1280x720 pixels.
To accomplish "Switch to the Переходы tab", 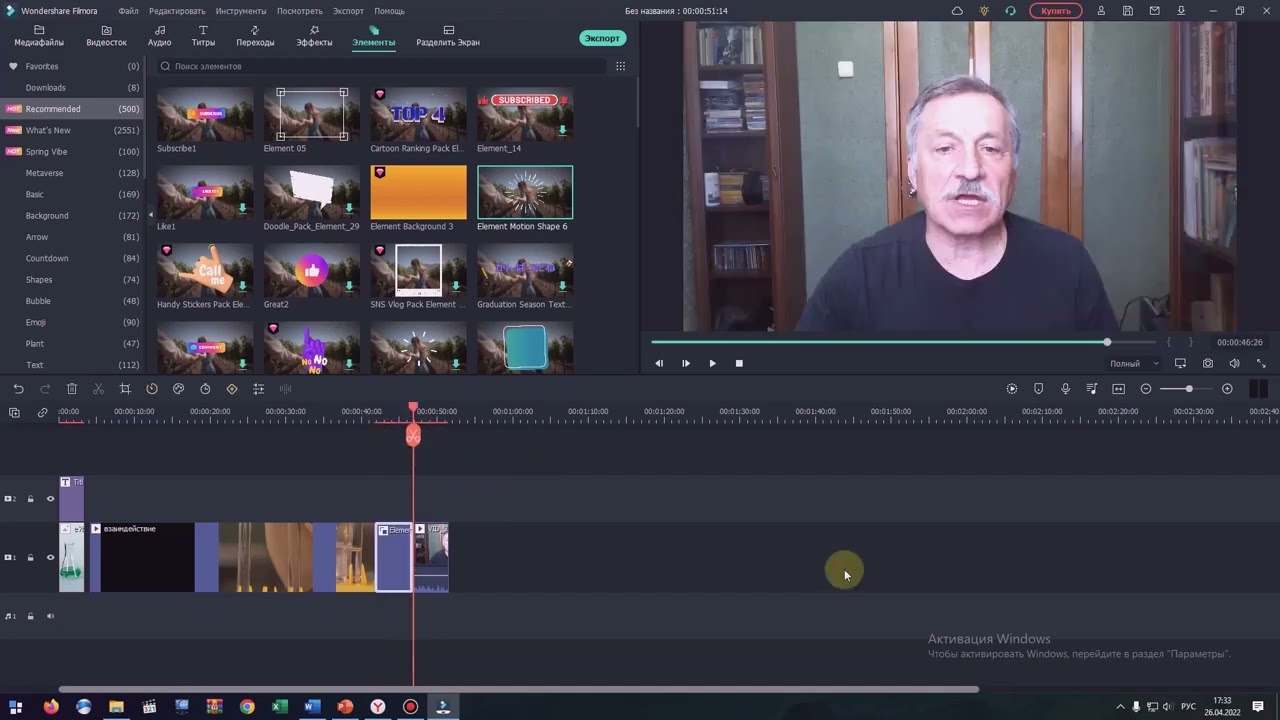I will click(255, 36).
